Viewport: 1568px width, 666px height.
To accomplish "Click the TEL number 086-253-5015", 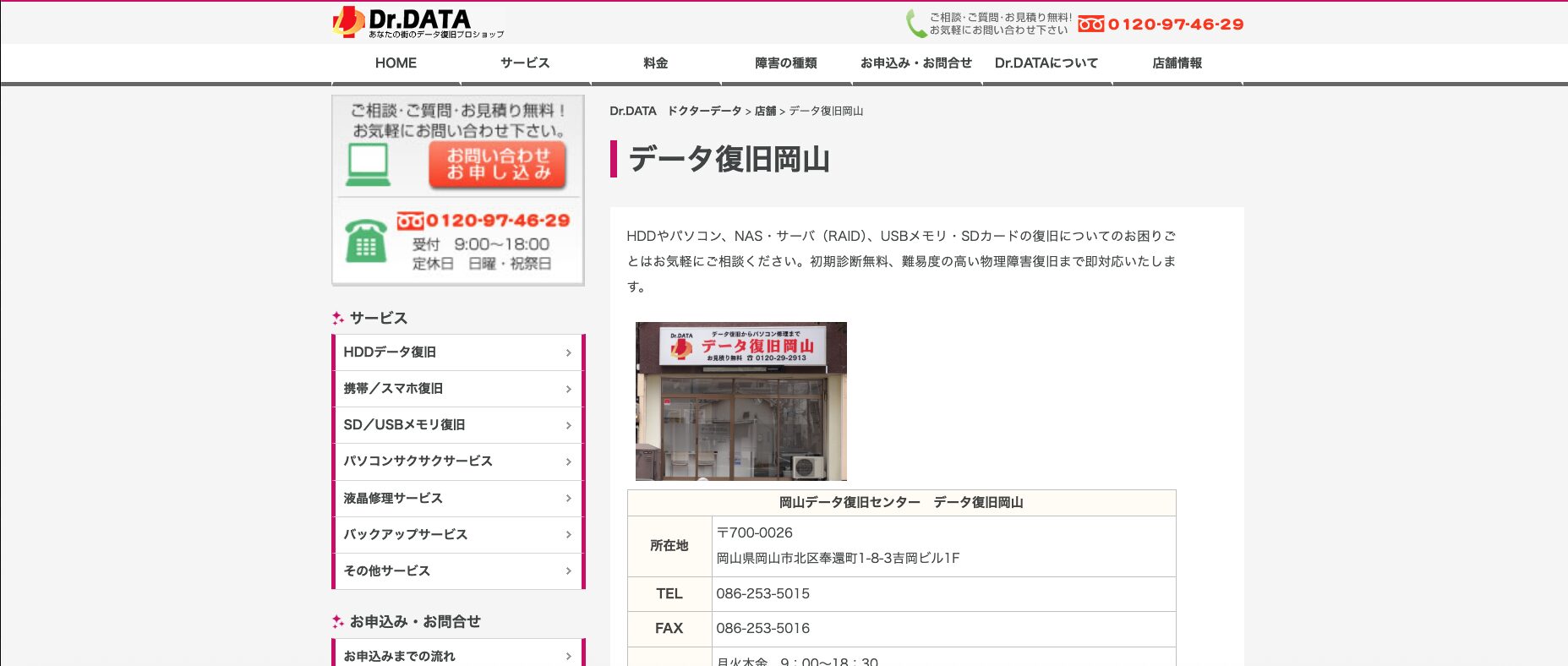I will pos(763,594).
